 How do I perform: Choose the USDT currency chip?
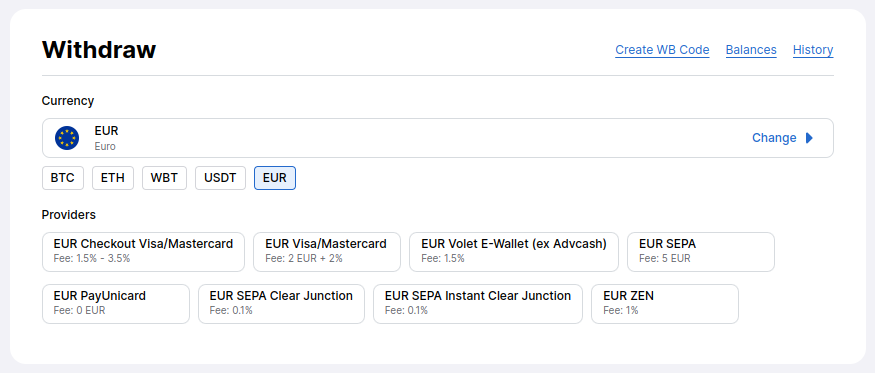220,178
